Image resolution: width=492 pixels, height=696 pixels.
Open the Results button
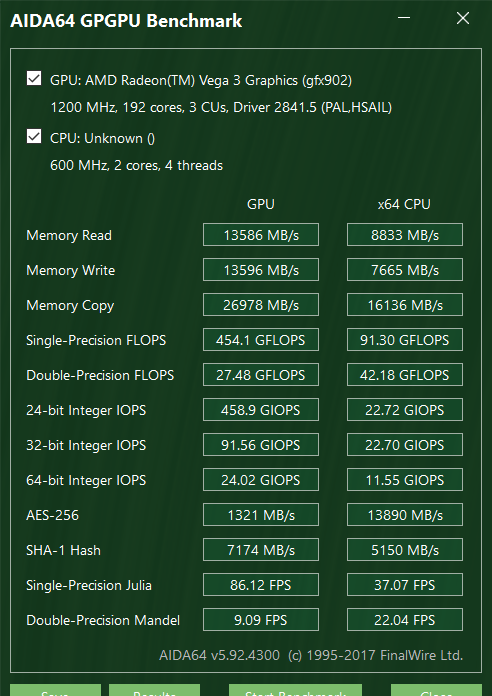click(155, 690)
